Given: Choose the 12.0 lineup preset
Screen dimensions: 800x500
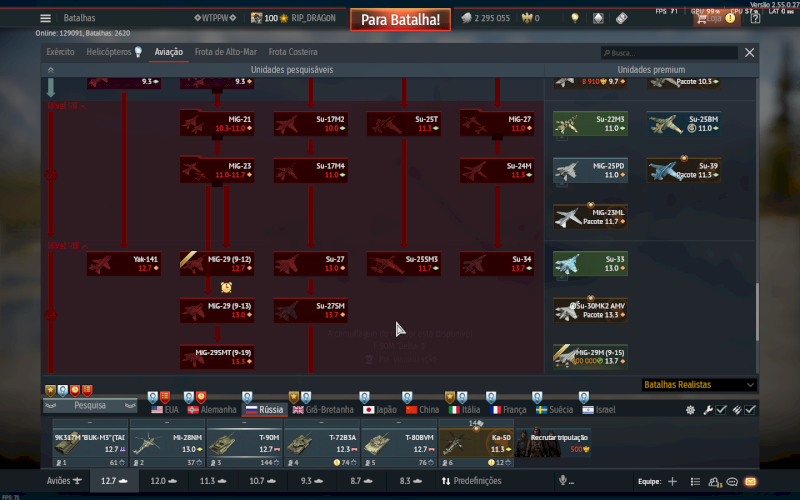Looking at the screenshot, I should 163,481.
